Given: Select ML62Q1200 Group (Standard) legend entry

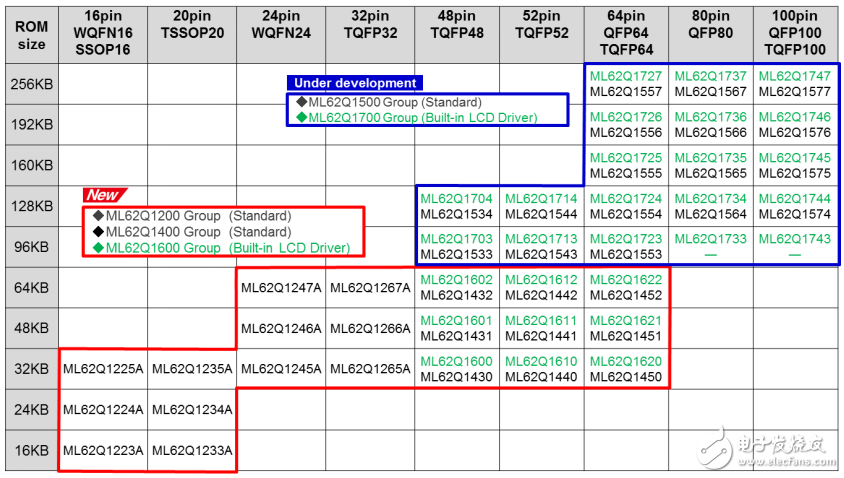Looking at the screenshot, I should click(192, 216).
